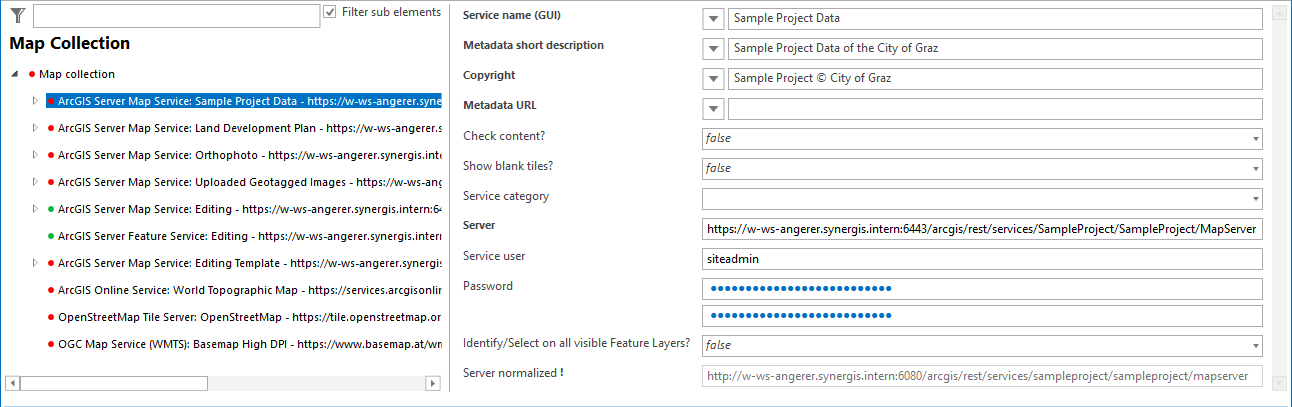Click the 'Map Collection' heading
Image resolution: width=1292 pixels, height=407 pixels.
[69, 44]
